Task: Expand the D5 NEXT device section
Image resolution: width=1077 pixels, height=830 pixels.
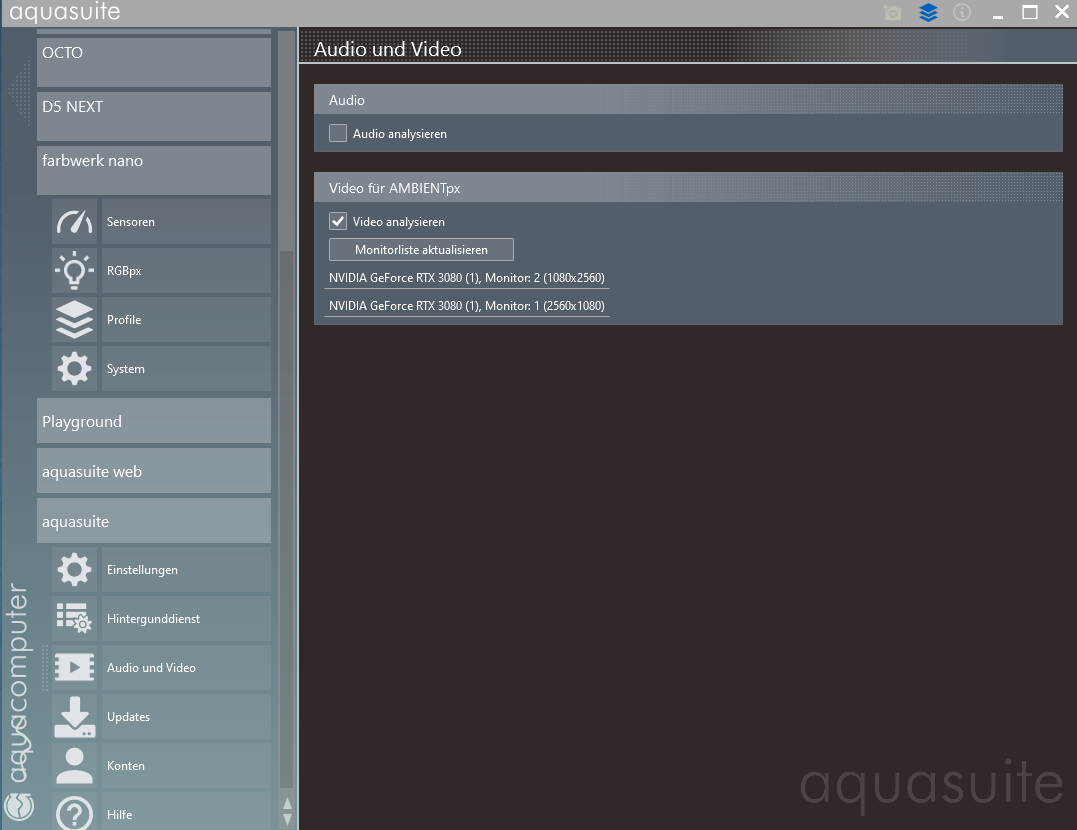Action: [154, 116]
